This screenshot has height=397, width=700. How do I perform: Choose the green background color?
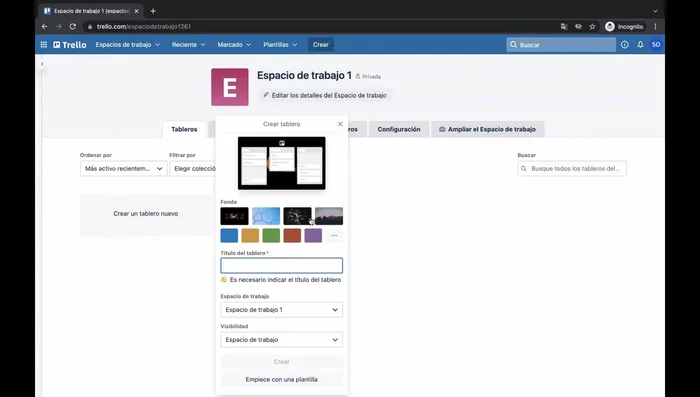click(x=271, y=235)
